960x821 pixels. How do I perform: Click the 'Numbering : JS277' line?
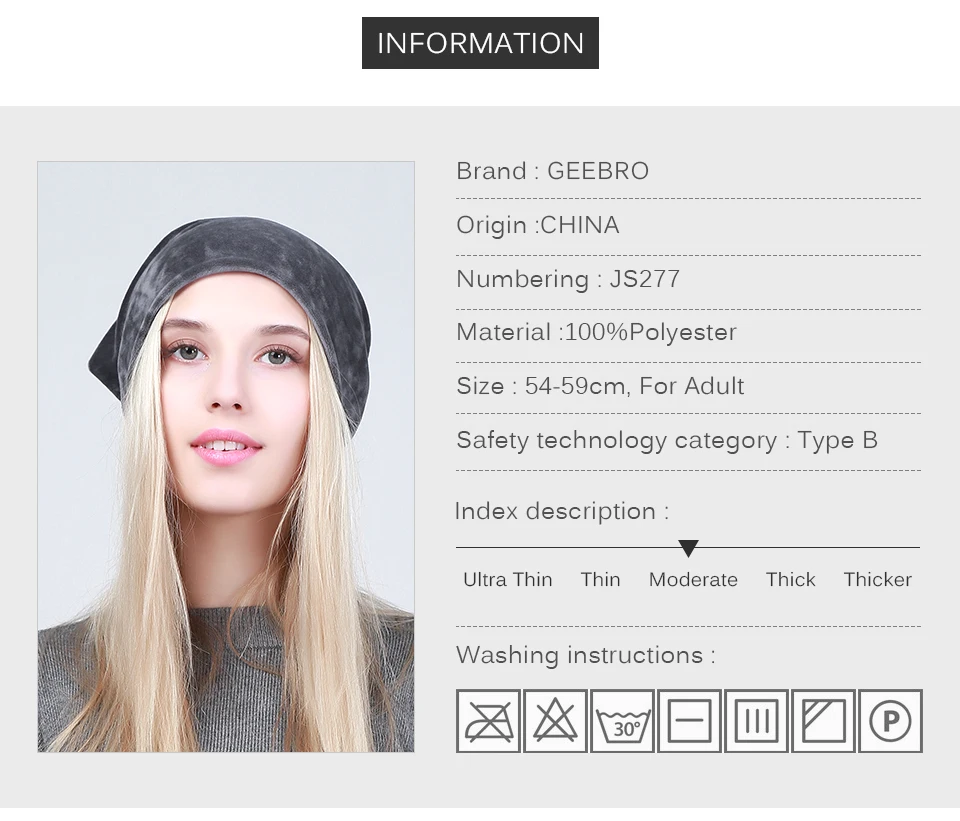568,279
